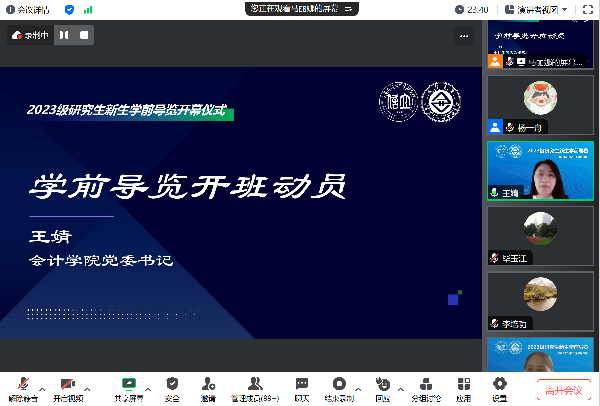Open the Apps icon in toolbar
600x406 pixels.
(463, 384)
